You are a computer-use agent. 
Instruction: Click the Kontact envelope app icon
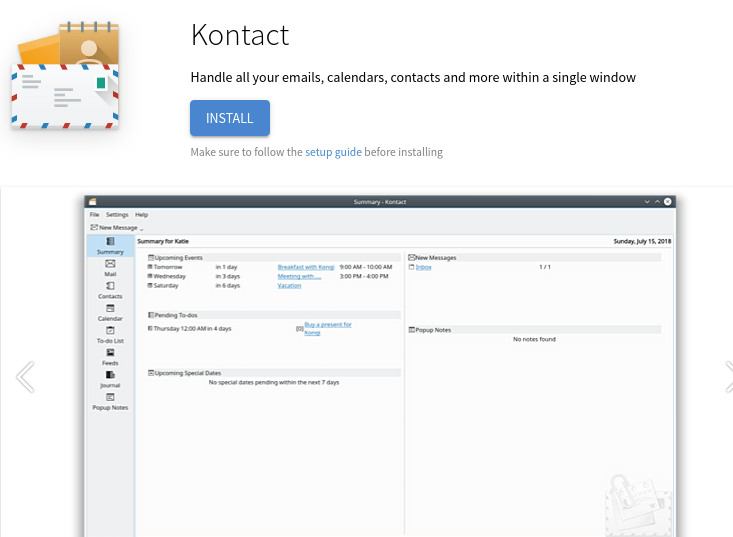point(65,75)
